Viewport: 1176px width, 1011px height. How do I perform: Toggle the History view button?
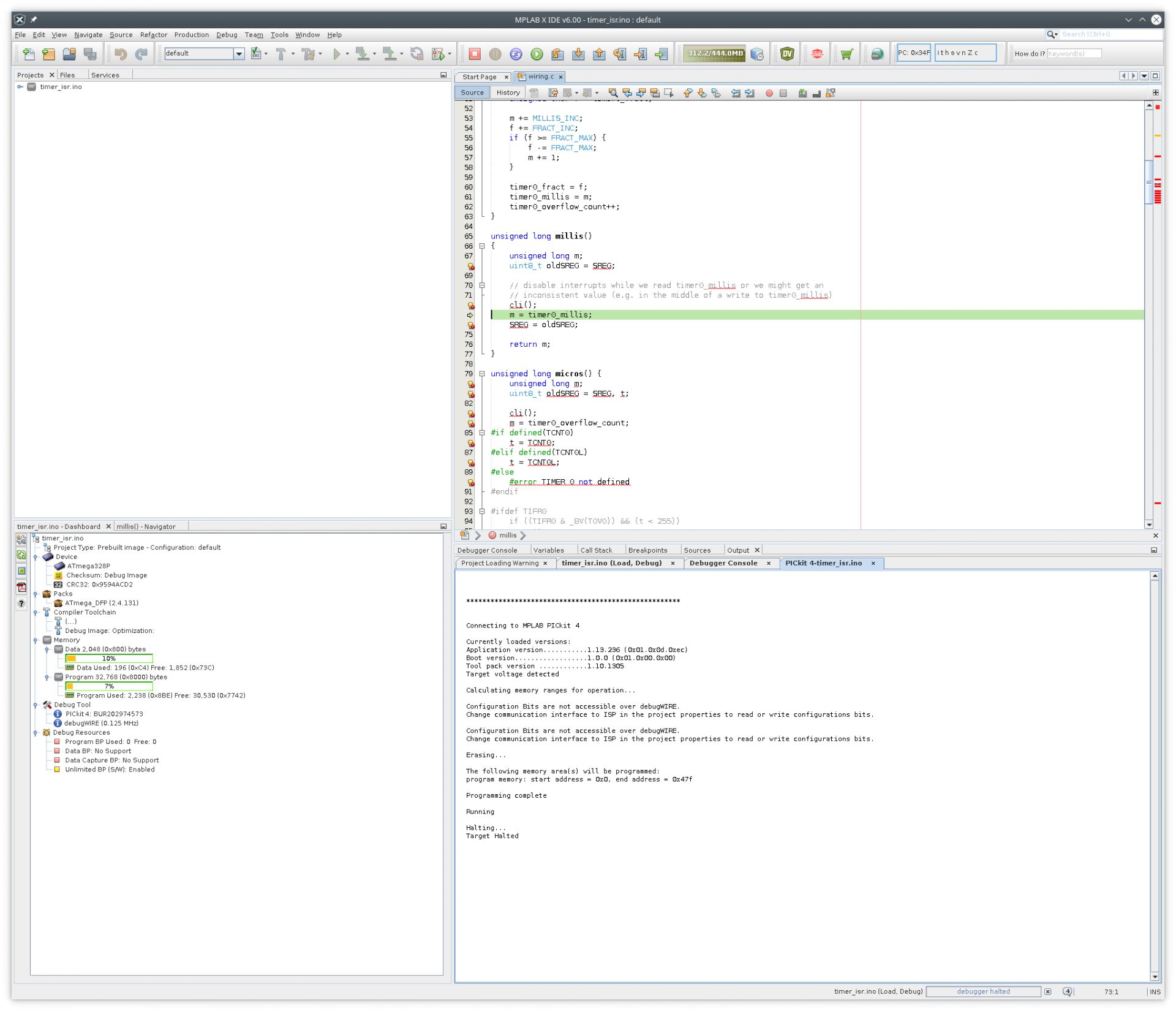coord(508,93)
